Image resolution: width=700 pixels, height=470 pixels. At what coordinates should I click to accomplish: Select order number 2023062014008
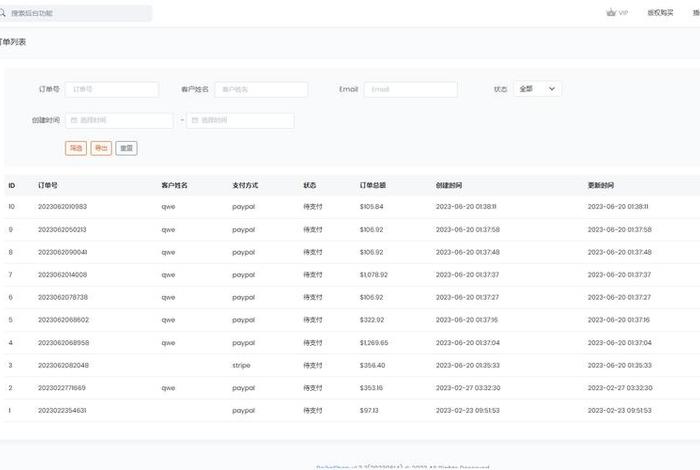[62, 275]
